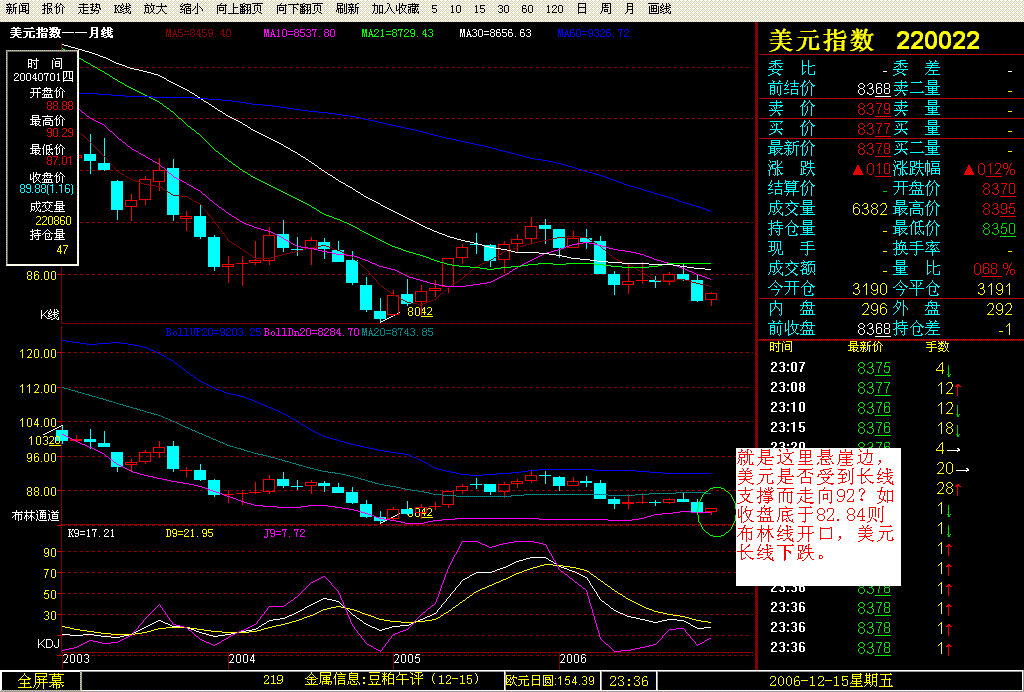1024x692 pixels.
Task: Open the 新闻 menu item
Action: click(x=18, y=9)
